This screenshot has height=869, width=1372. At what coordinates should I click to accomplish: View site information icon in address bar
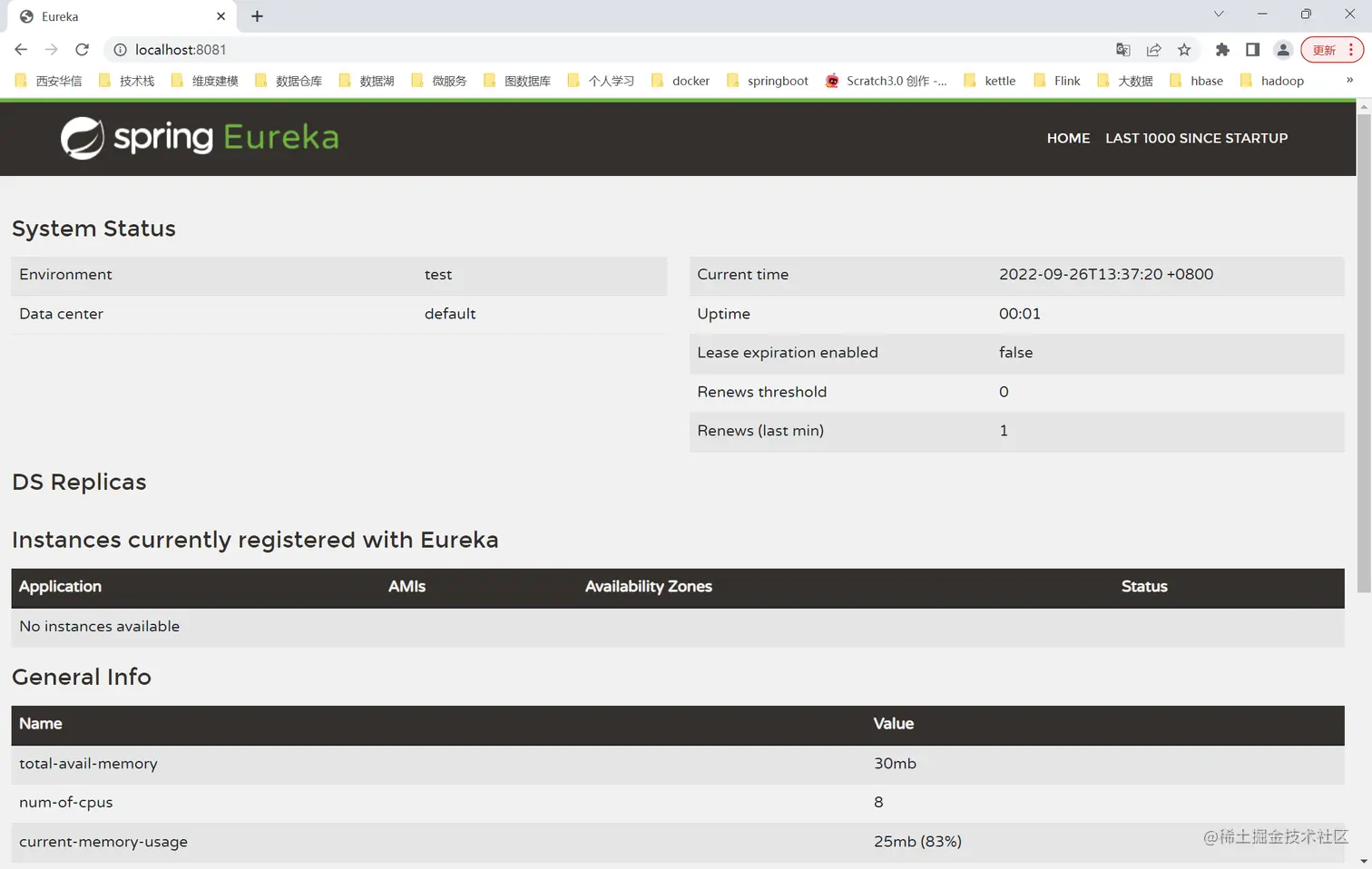click(x=120, y=50)
